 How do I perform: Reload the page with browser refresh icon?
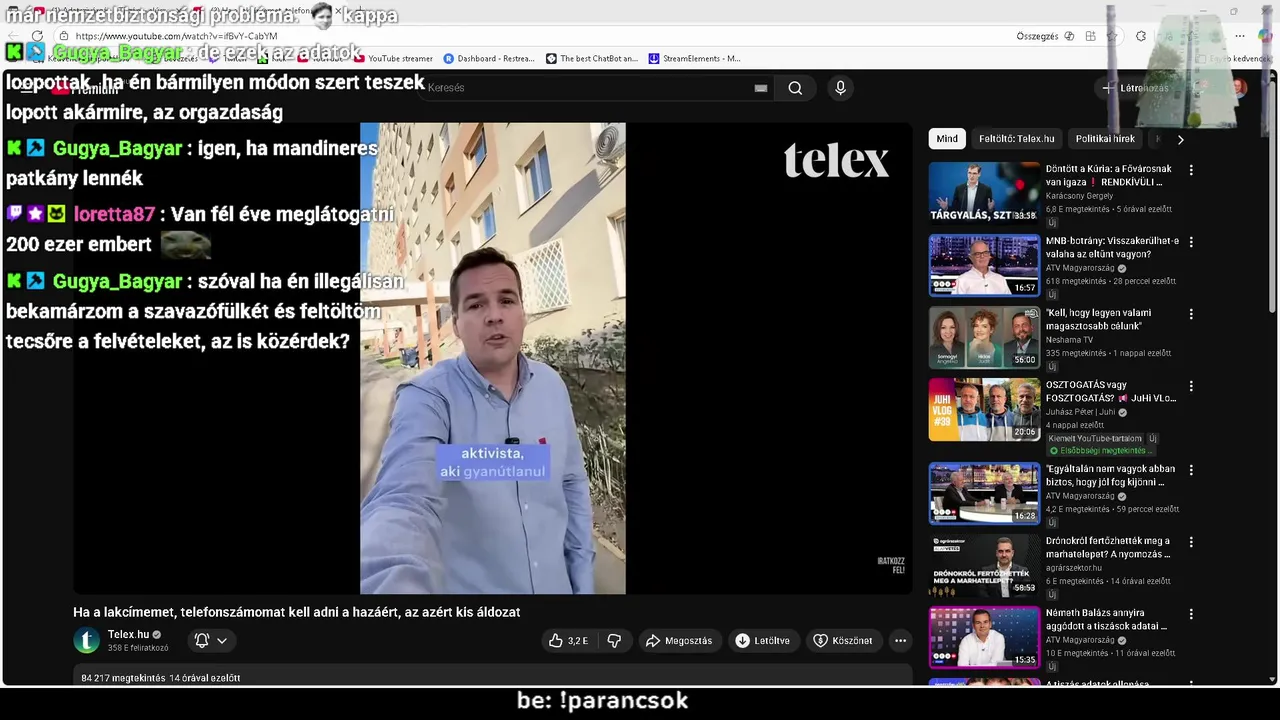coord(37,36)
